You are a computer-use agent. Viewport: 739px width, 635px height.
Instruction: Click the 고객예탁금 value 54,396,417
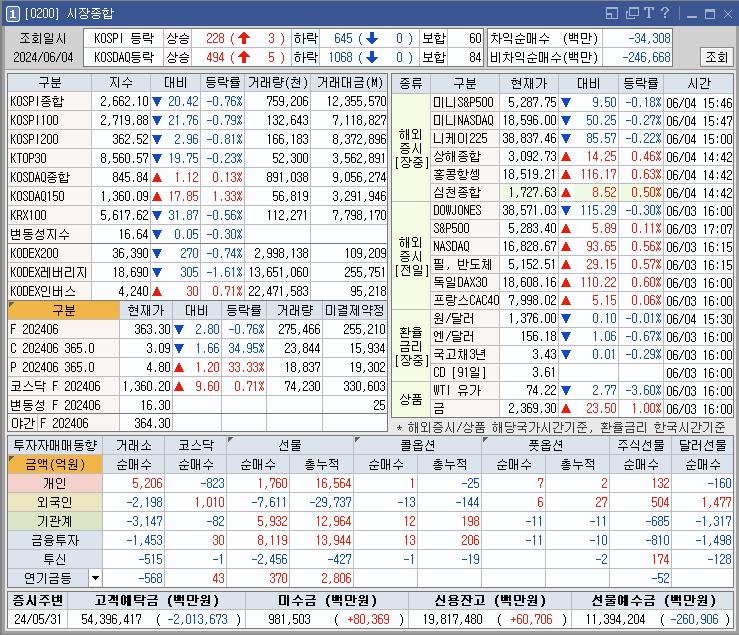[112, 619]
